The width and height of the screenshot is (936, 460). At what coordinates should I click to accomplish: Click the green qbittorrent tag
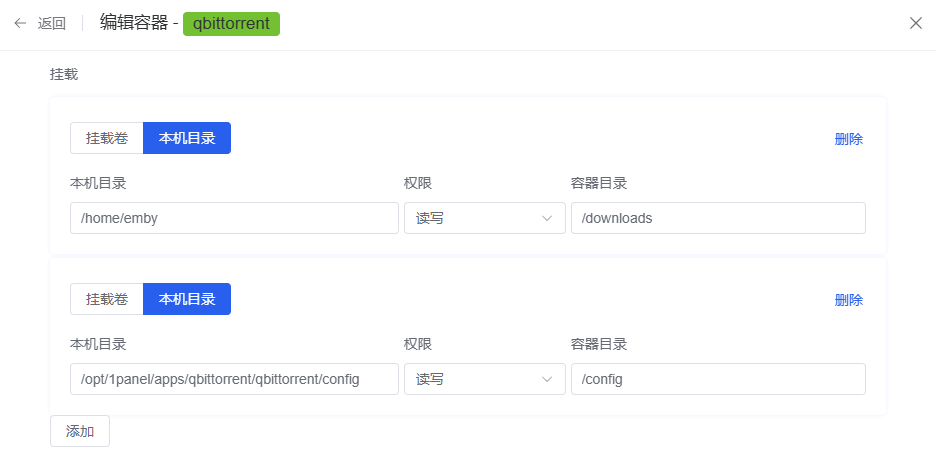click(x=231, y=23)
